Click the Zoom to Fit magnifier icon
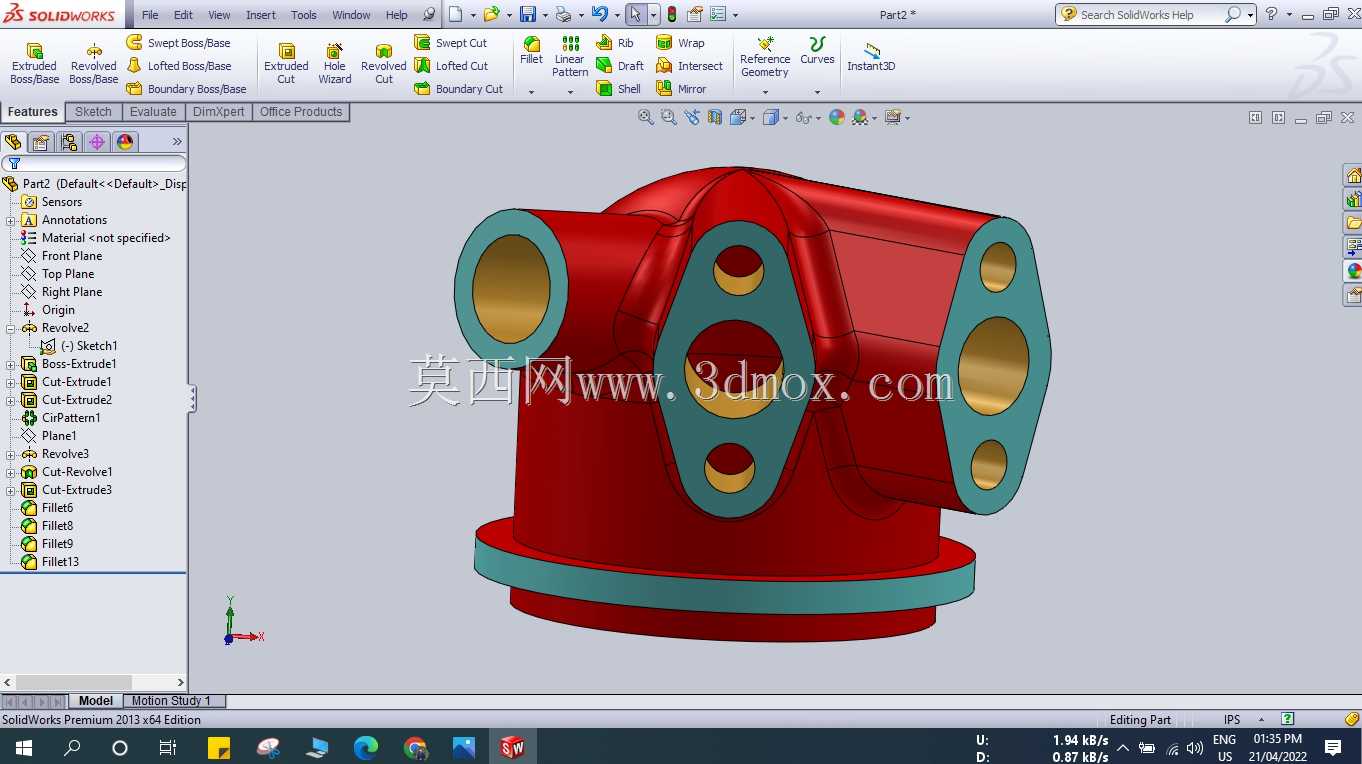 point(646,117)
